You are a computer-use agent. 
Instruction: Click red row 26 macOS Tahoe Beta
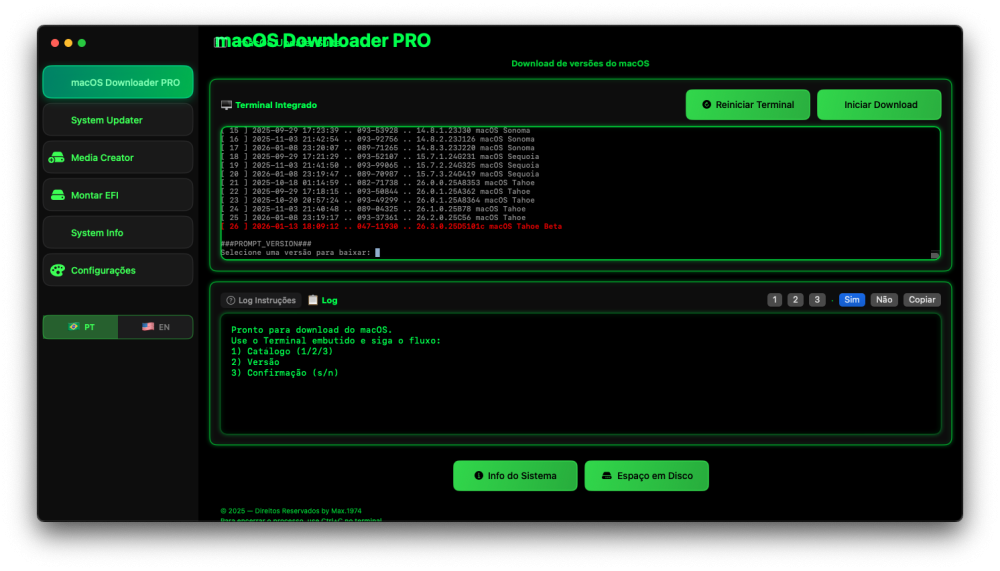(392, 226)
